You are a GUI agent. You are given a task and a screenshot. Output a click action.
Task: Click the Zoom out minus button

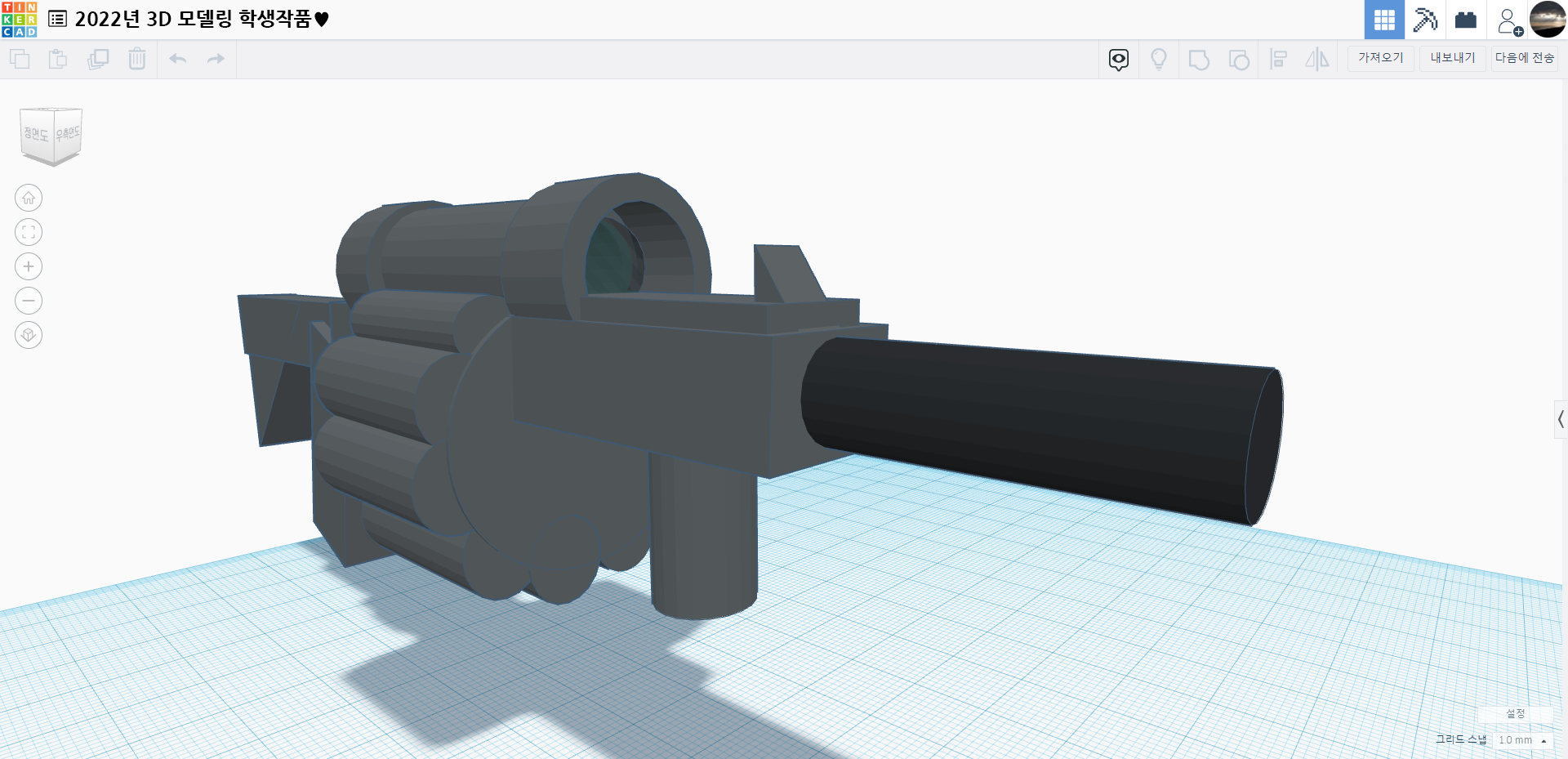29,301
